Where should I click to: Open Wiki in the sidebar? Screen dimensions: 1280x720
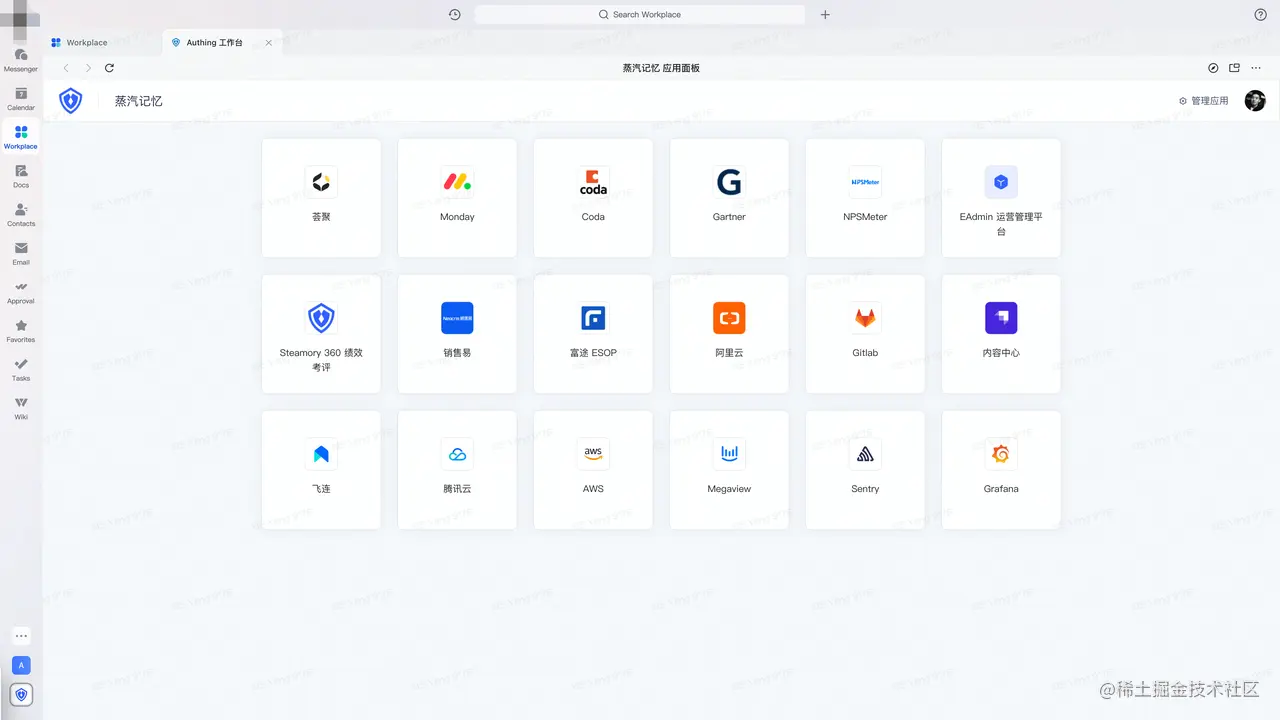point(21,408)
